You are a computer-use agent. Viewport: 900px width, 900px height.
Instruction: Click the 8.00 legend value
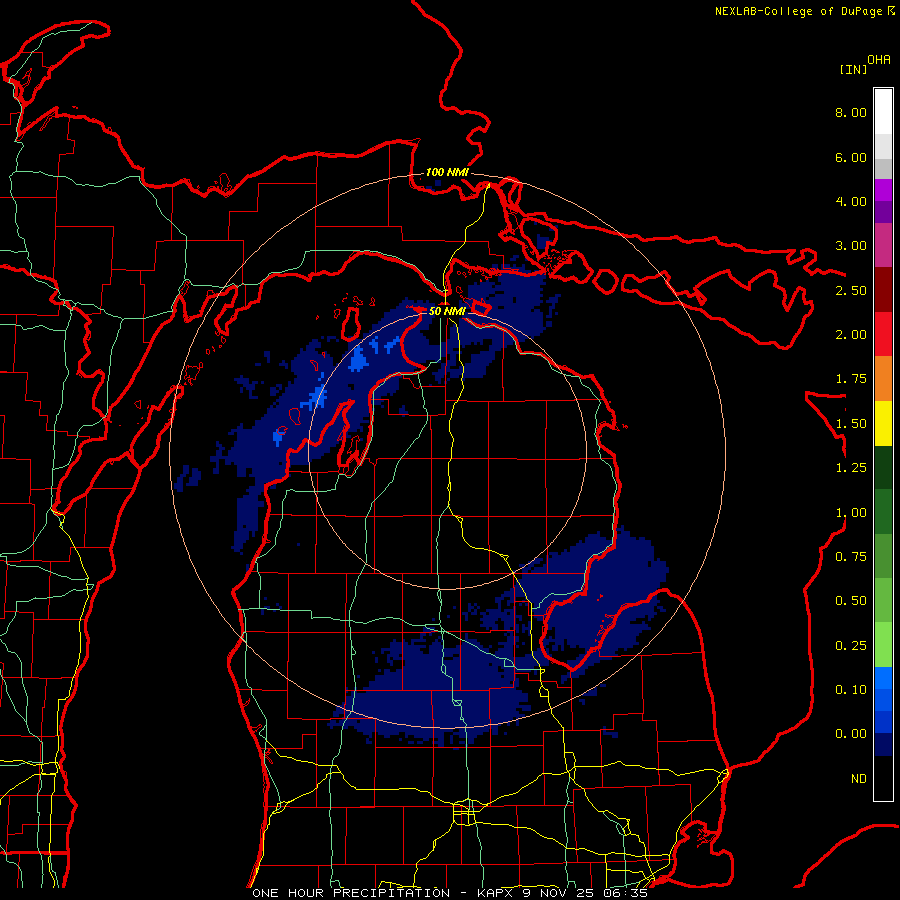[851, 112]
